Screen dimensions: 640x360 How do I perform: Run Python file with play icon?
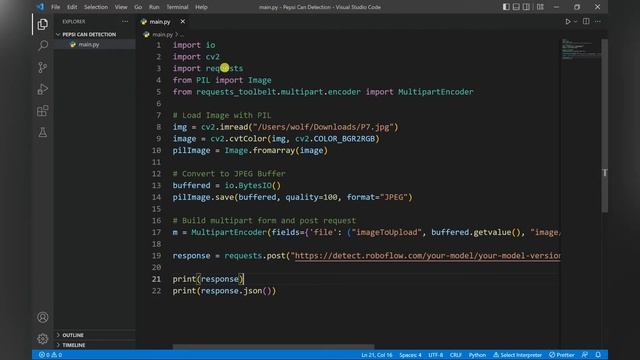(x=568, y=21)
